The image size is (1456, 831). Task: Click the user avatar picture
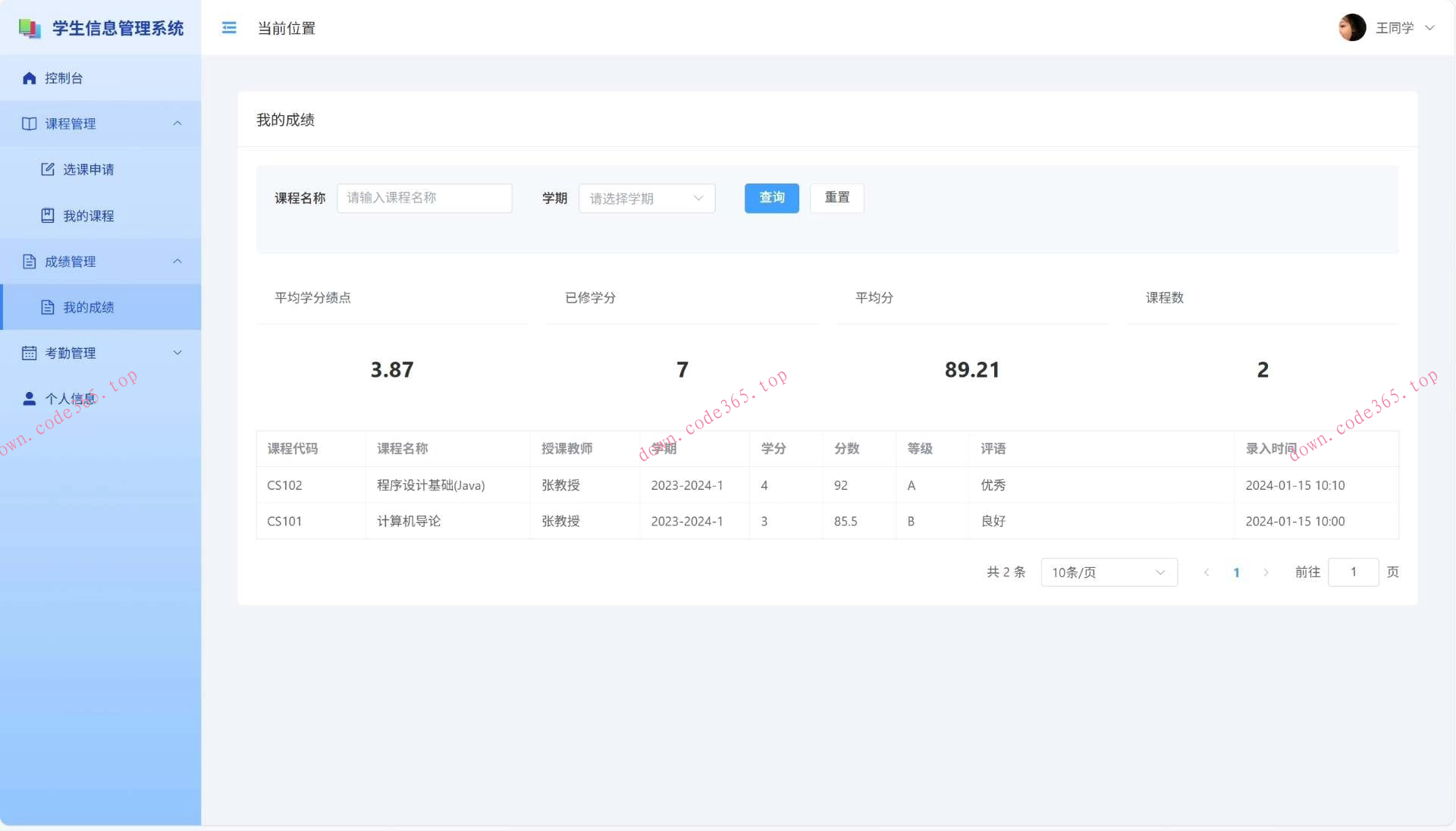[1351, 28]
